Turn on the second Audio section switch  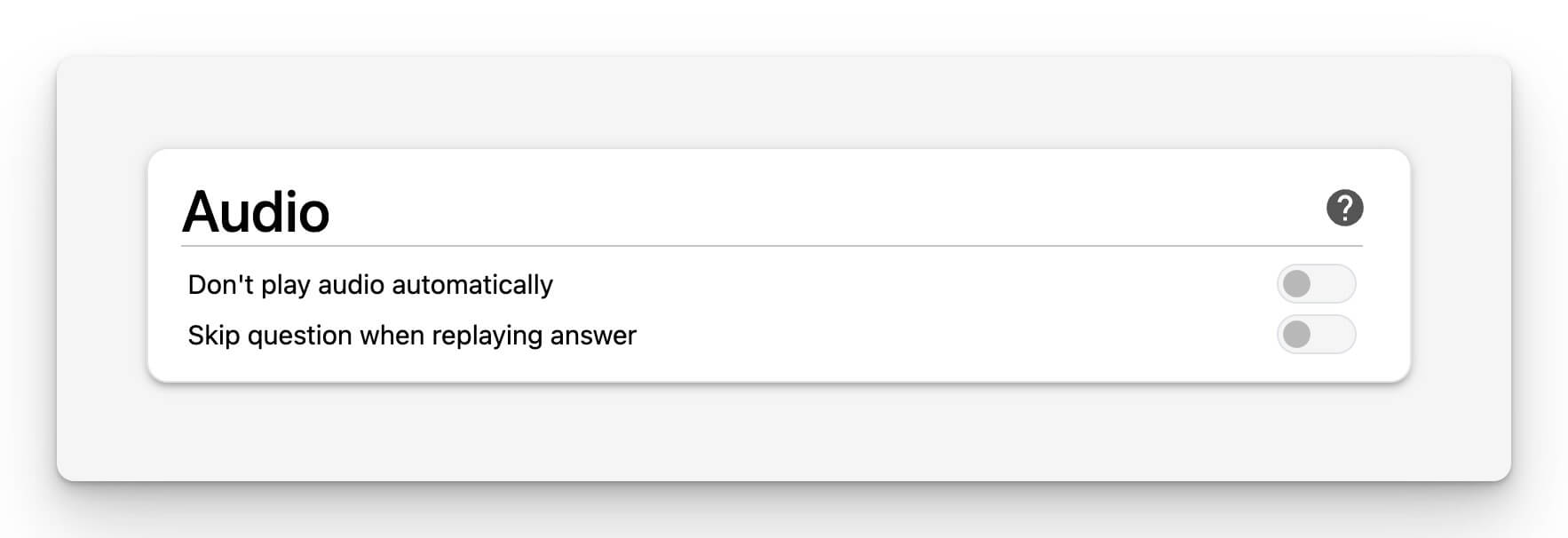click(1316, 335)
